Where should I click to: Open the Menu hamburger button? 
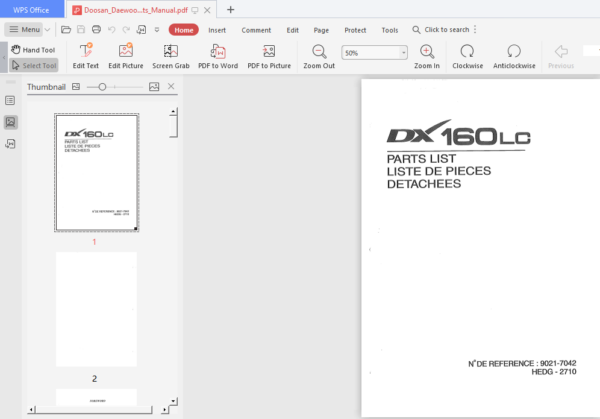[24, 29]
